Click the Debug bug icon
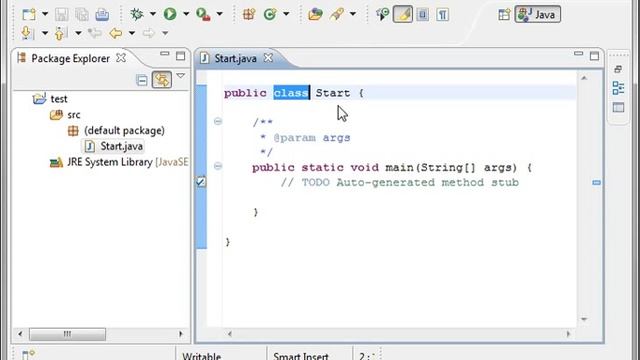This screenshot has width=640, height=360. [x=137, y=14]
